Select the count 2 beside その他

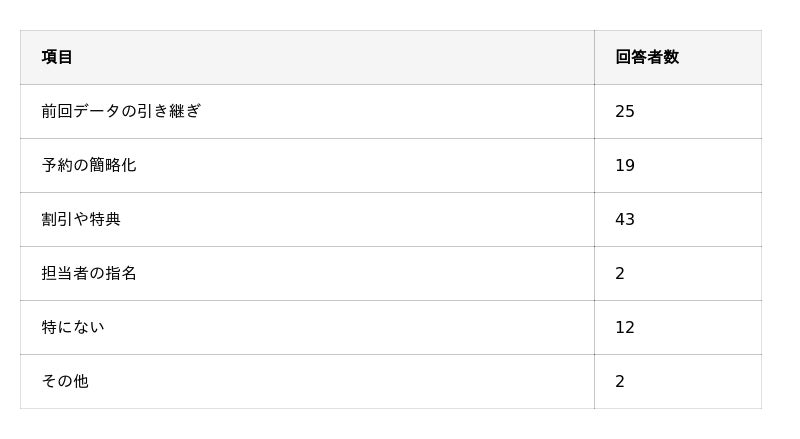[620, 381]
